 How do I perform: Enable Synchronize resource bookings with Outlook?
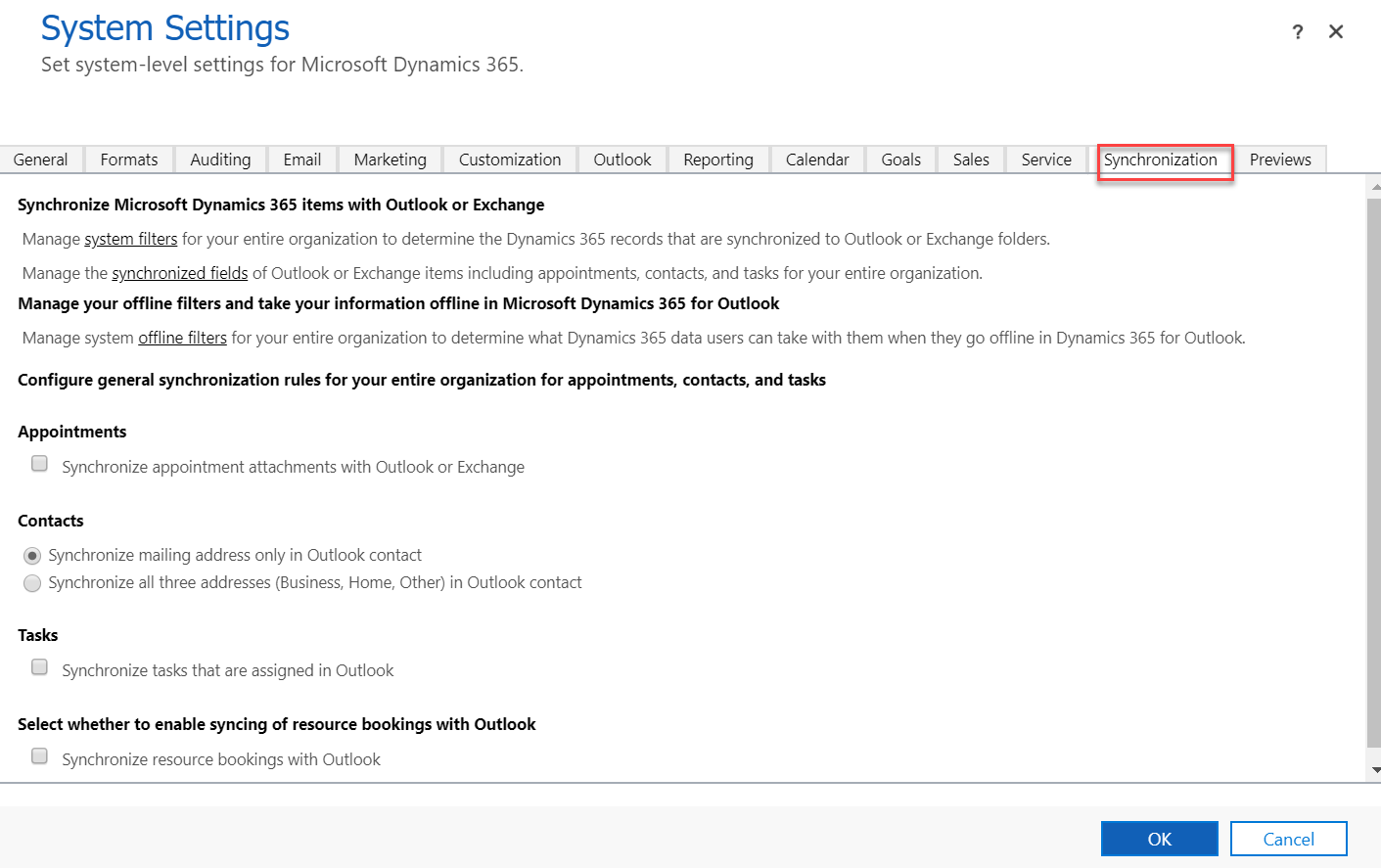point(39,755)
